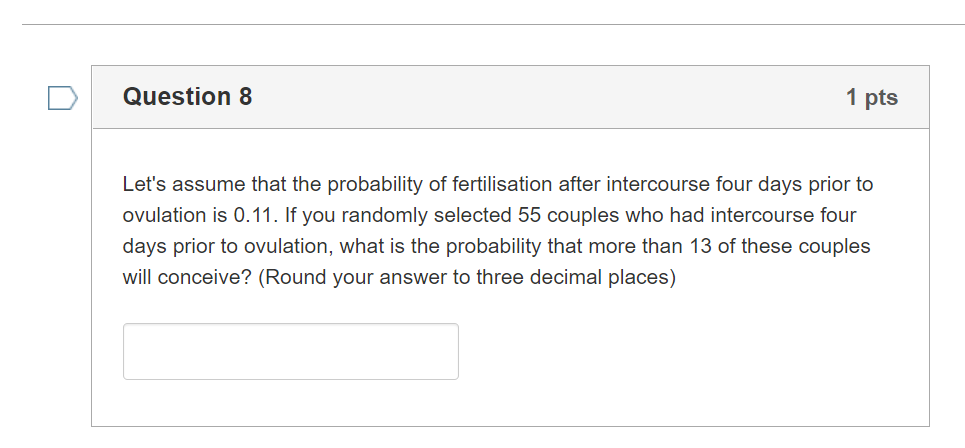Click the 1 pts label
Viewport: 965px width, 448px height.
(x=871, y=97)
